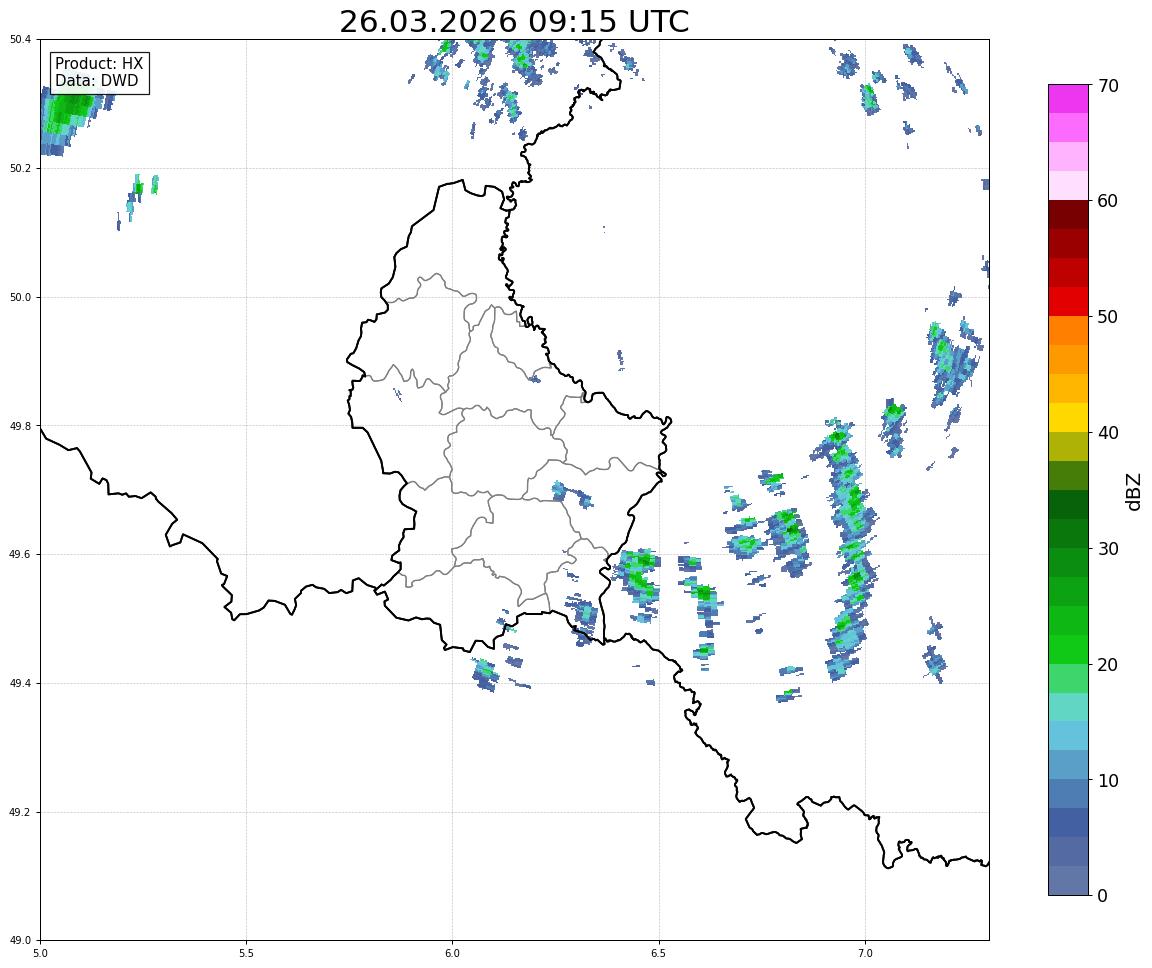Click the y-axis label 50.4

21,40
